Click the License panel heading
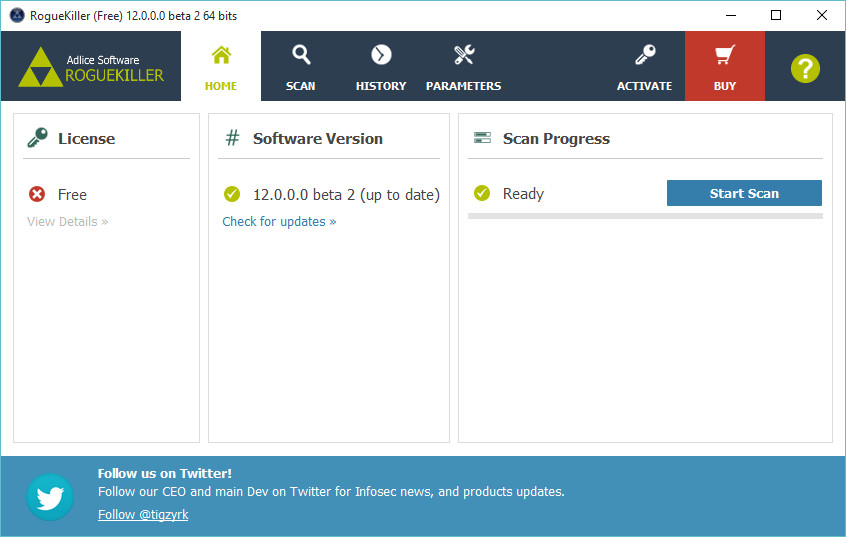The height and width of the screenshot is (537, 846). click(86, 139)
